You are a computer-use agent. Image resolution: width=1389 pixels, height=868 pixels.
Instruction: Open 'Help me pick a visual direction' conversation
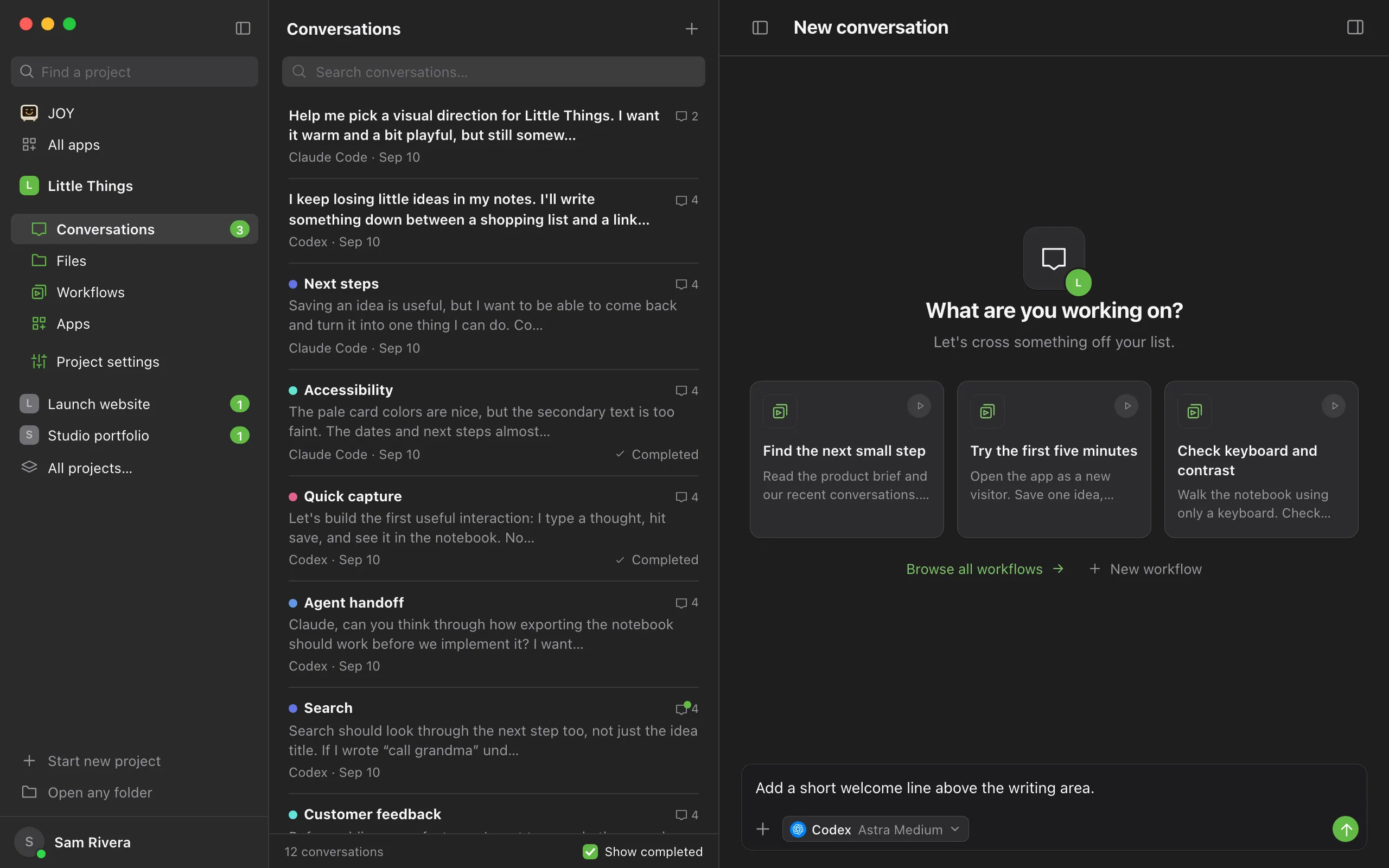(x=493, y=136)
